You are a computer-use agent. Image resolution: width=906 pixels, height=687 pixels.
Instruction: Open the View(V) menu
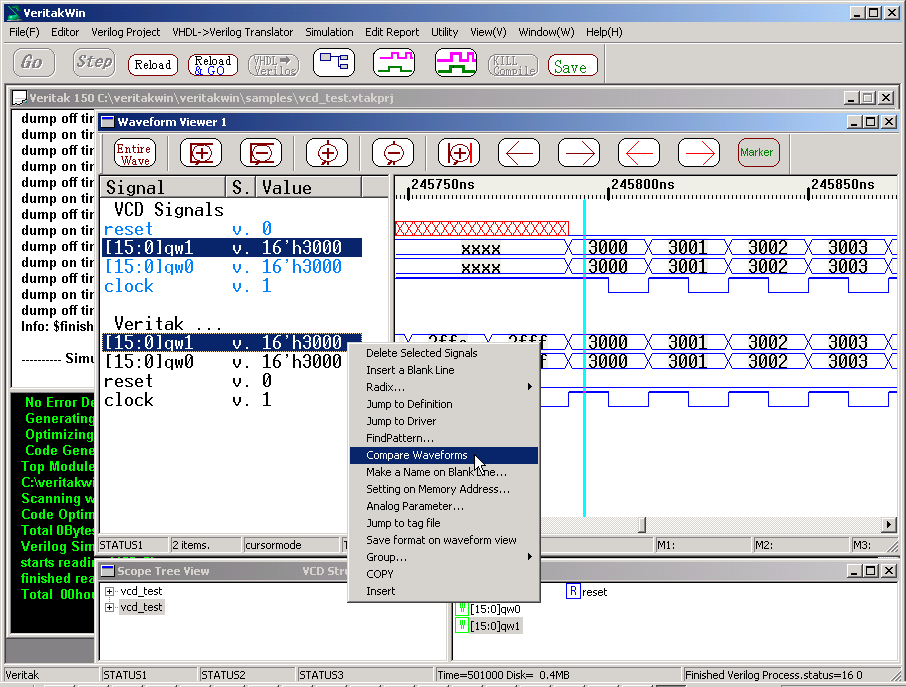coord(488,32)
